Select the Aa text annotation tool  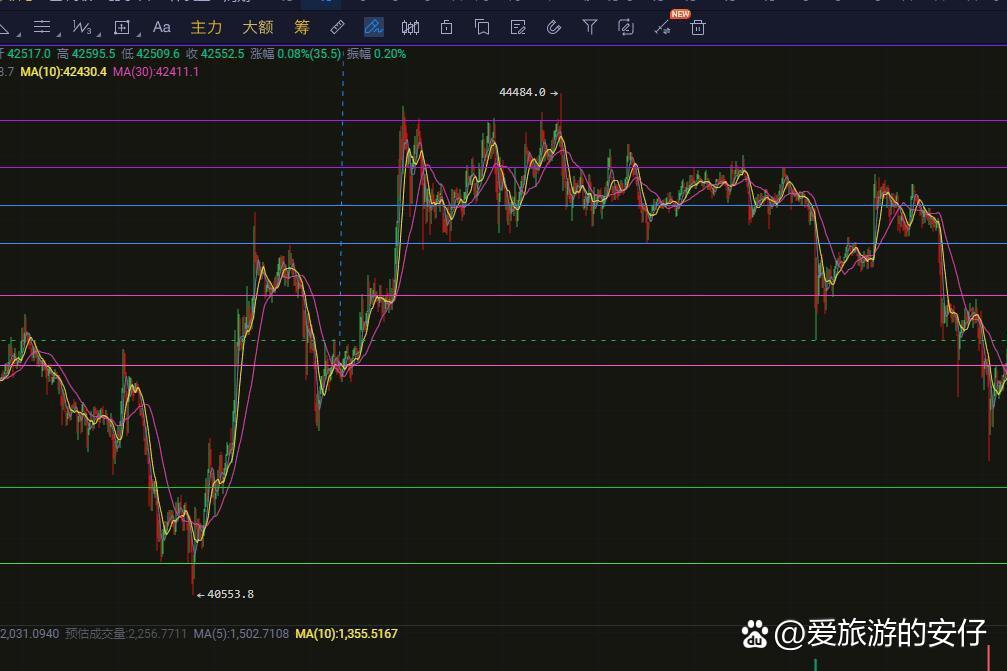point(161,27)
